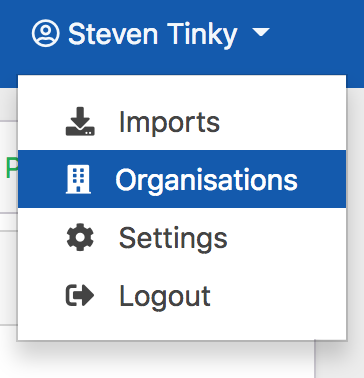Viewport: 364px width, 378px height.
Task: Collapse the menu using the caret after Steven Tinky
Action: pos(261,32)
